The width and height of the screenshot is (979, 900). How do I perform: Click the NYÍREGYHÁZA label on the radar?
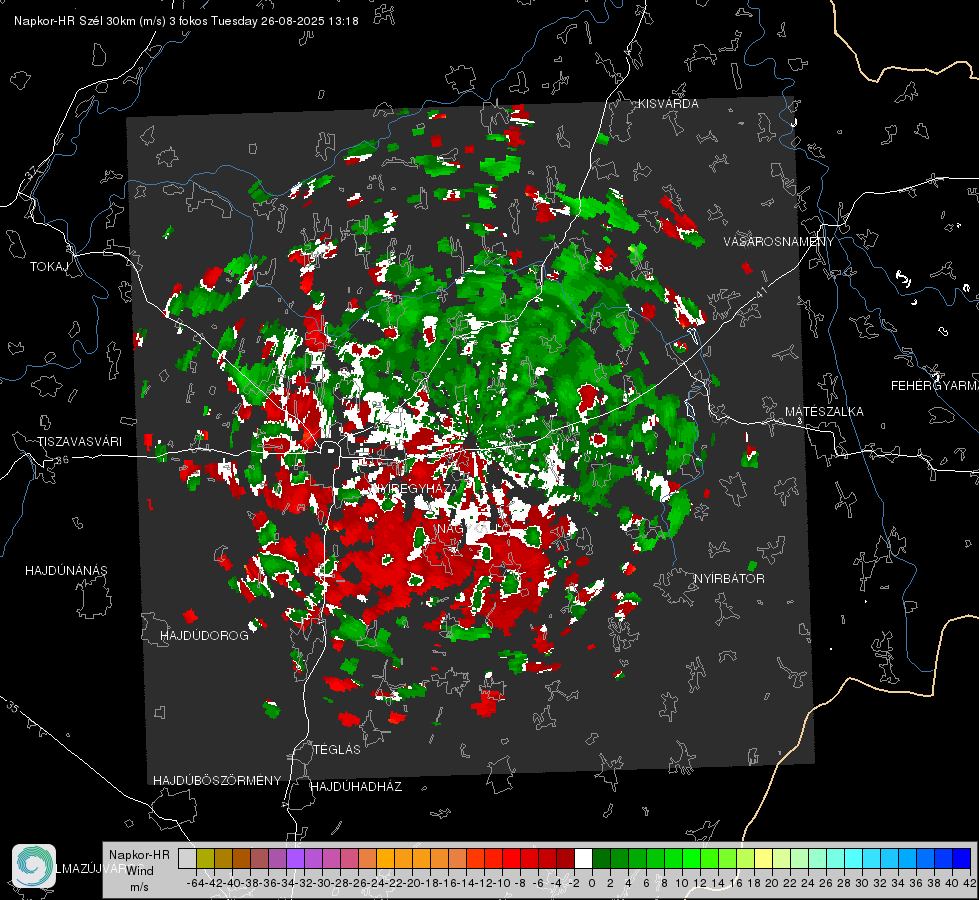(415, 488)
